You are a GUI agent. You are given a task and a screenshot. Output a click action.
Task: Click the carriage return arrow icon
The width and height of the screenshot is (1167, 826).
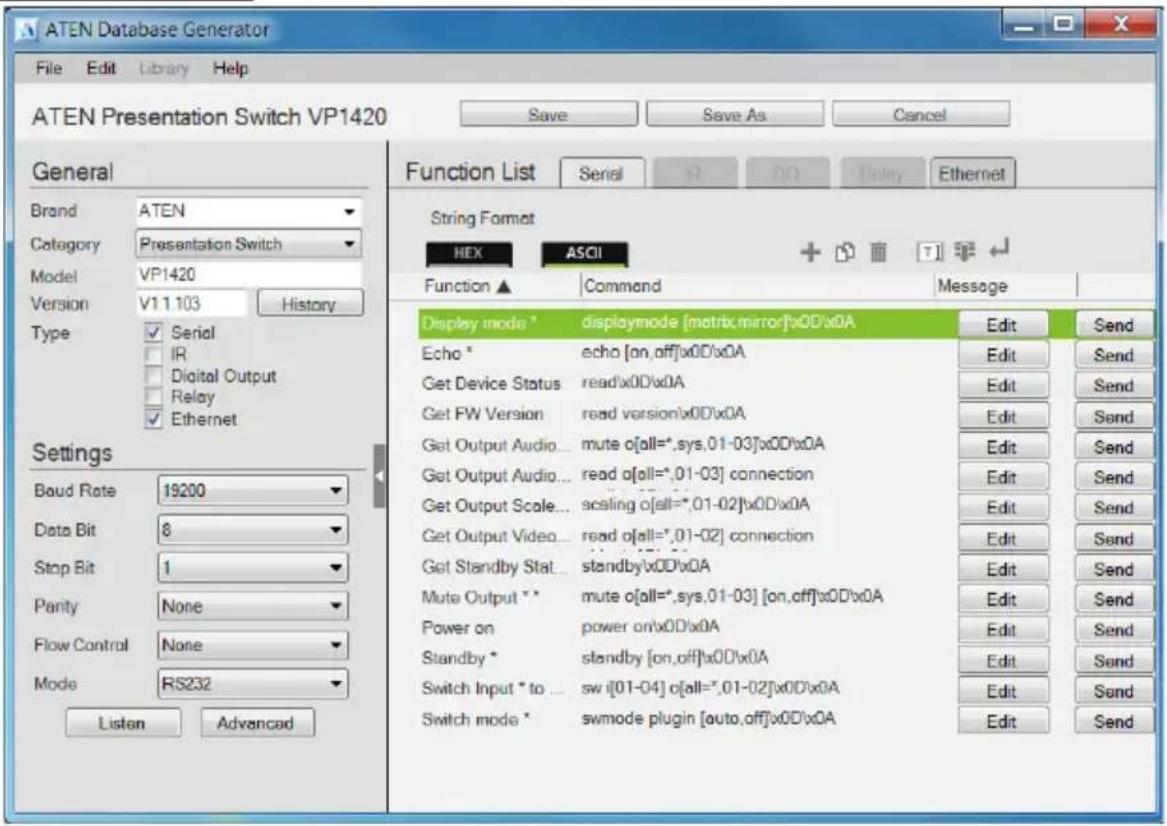[x=999, y=249]
